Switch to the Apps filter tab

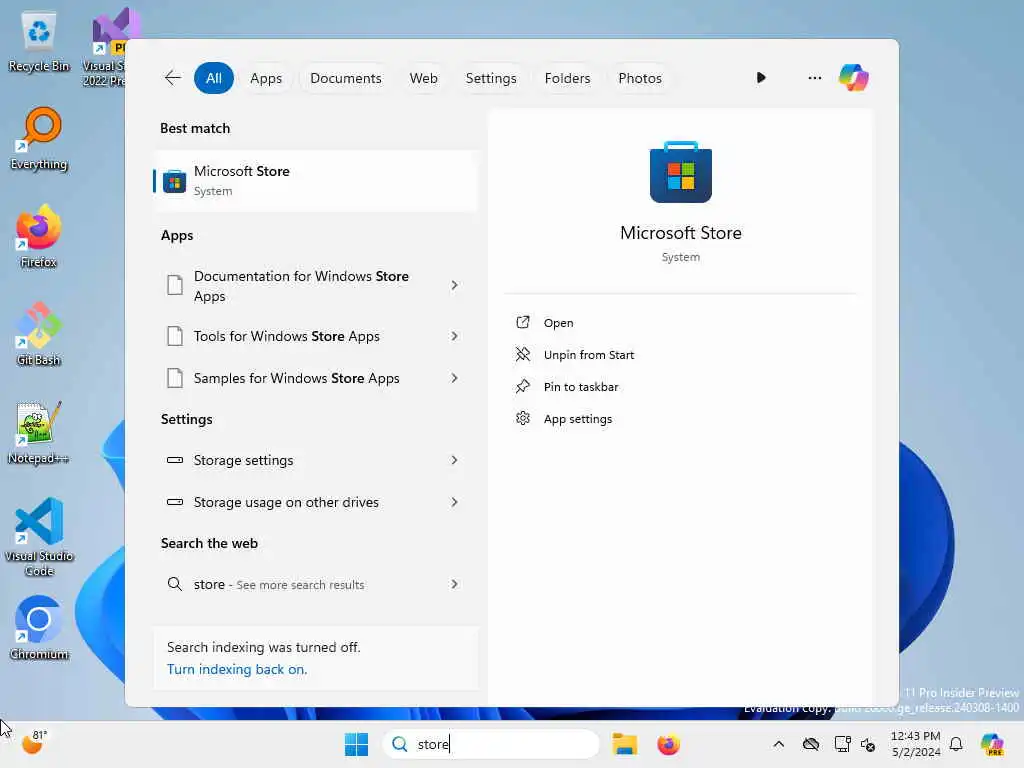266,78
